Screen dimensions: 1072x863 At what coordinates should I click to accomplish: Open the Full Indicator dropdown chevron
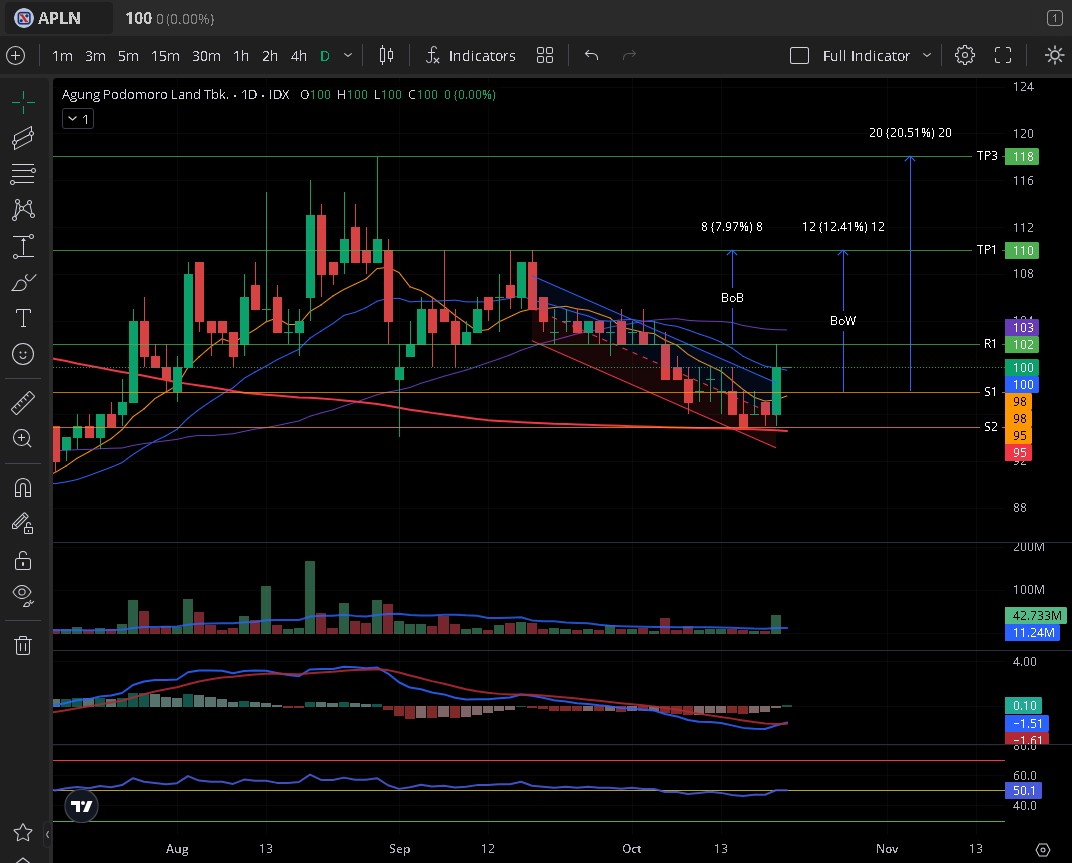pyautogui.click(x=927, y=56)
